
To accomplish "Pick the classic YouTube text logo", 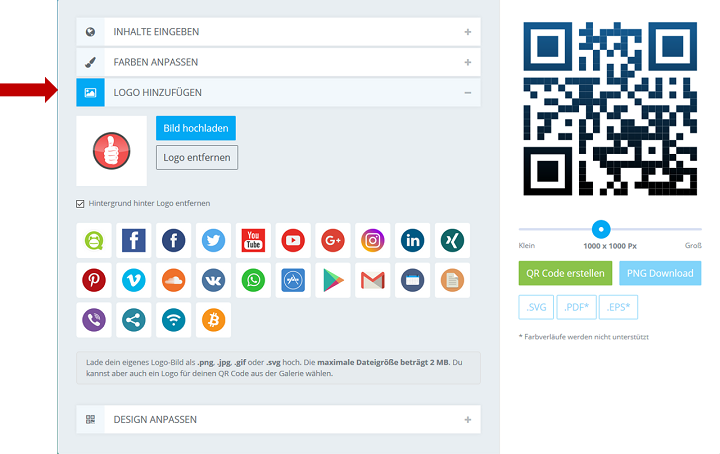I will click(x=253, y=241).
